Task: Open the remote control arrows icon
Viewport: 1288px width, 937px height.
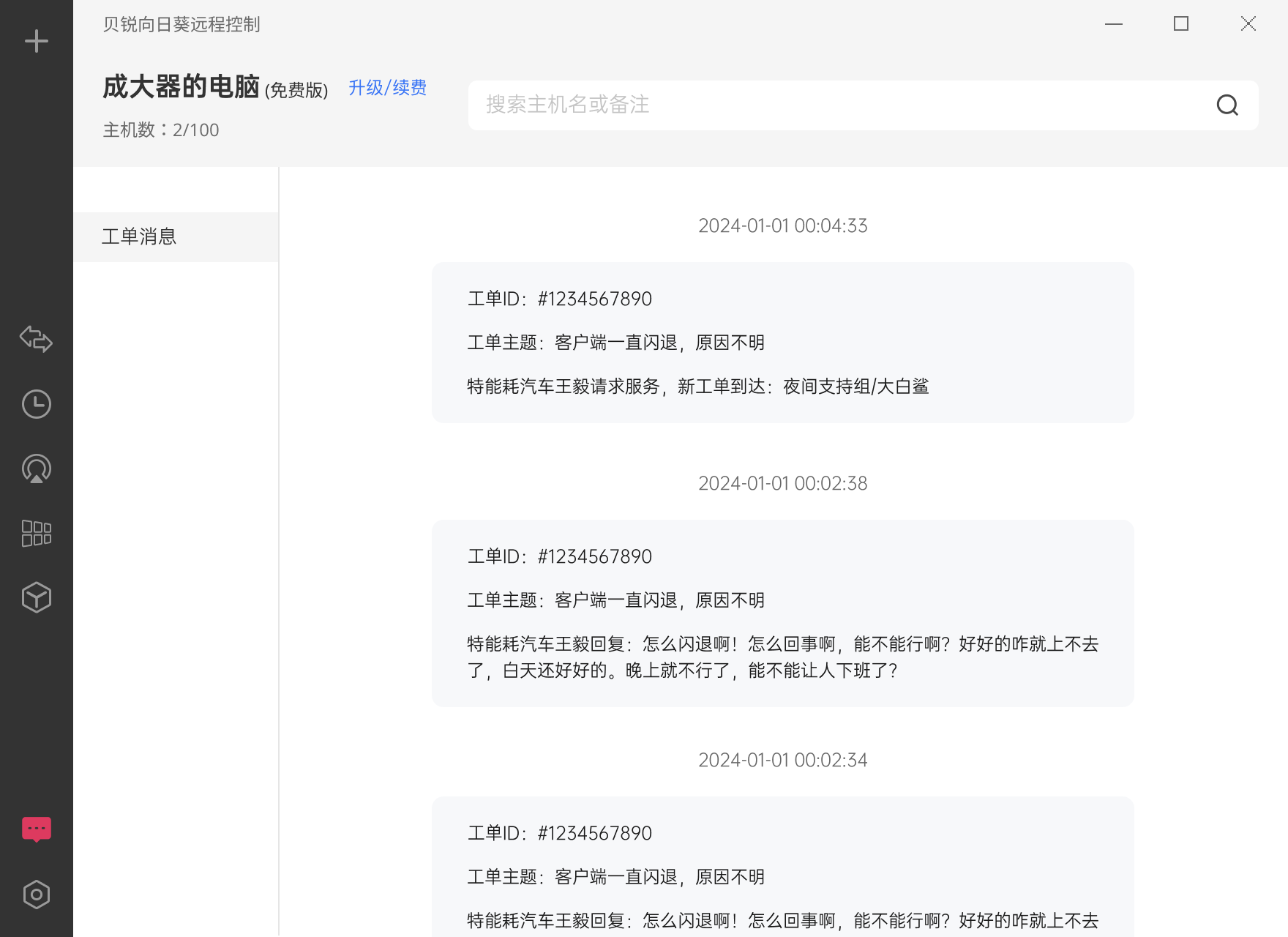Action: (x=37, y=339)
